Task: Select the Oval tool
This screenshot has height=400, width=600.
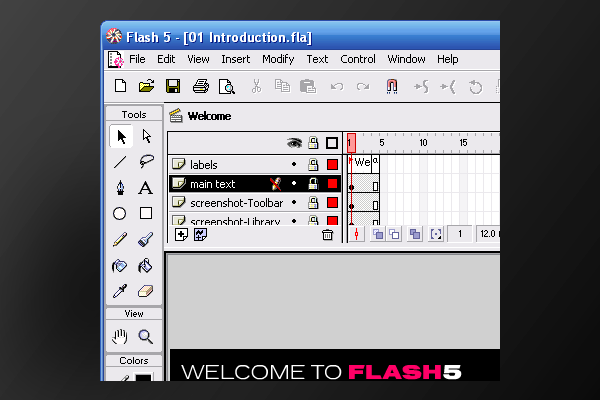Action: click(x=119, y=214)
